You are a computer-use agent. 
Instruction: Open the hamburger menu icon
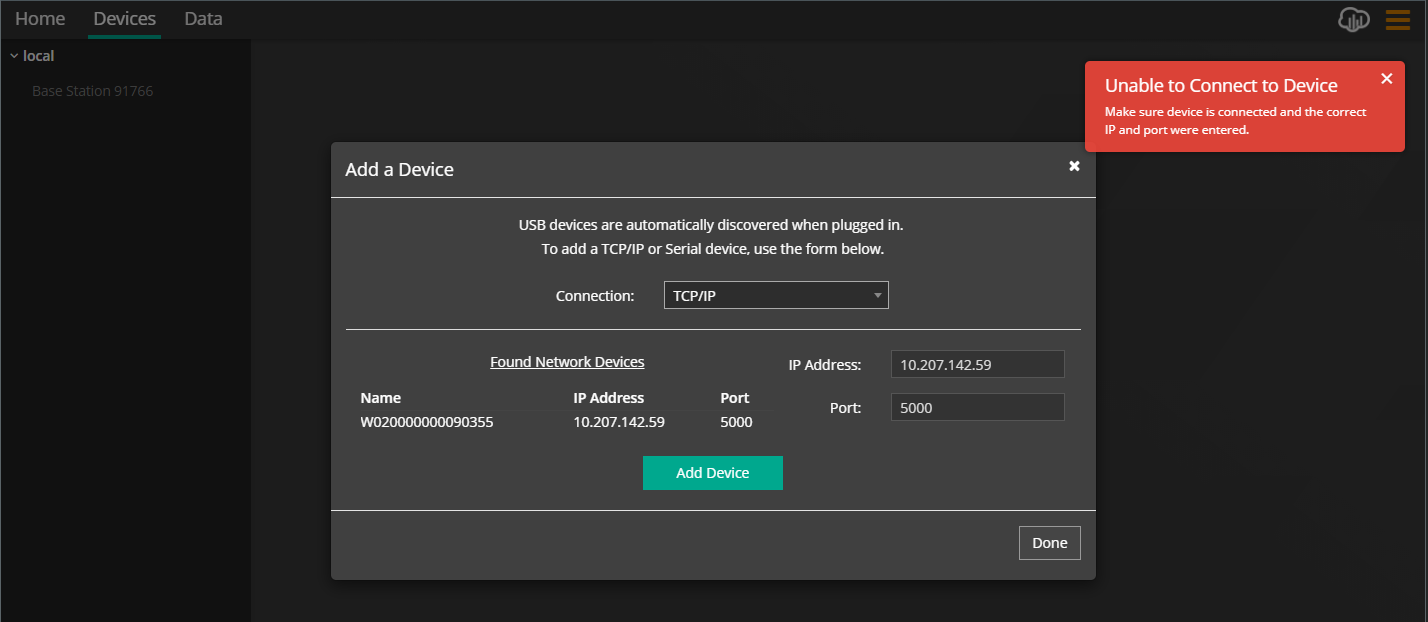pos(1397,19)
